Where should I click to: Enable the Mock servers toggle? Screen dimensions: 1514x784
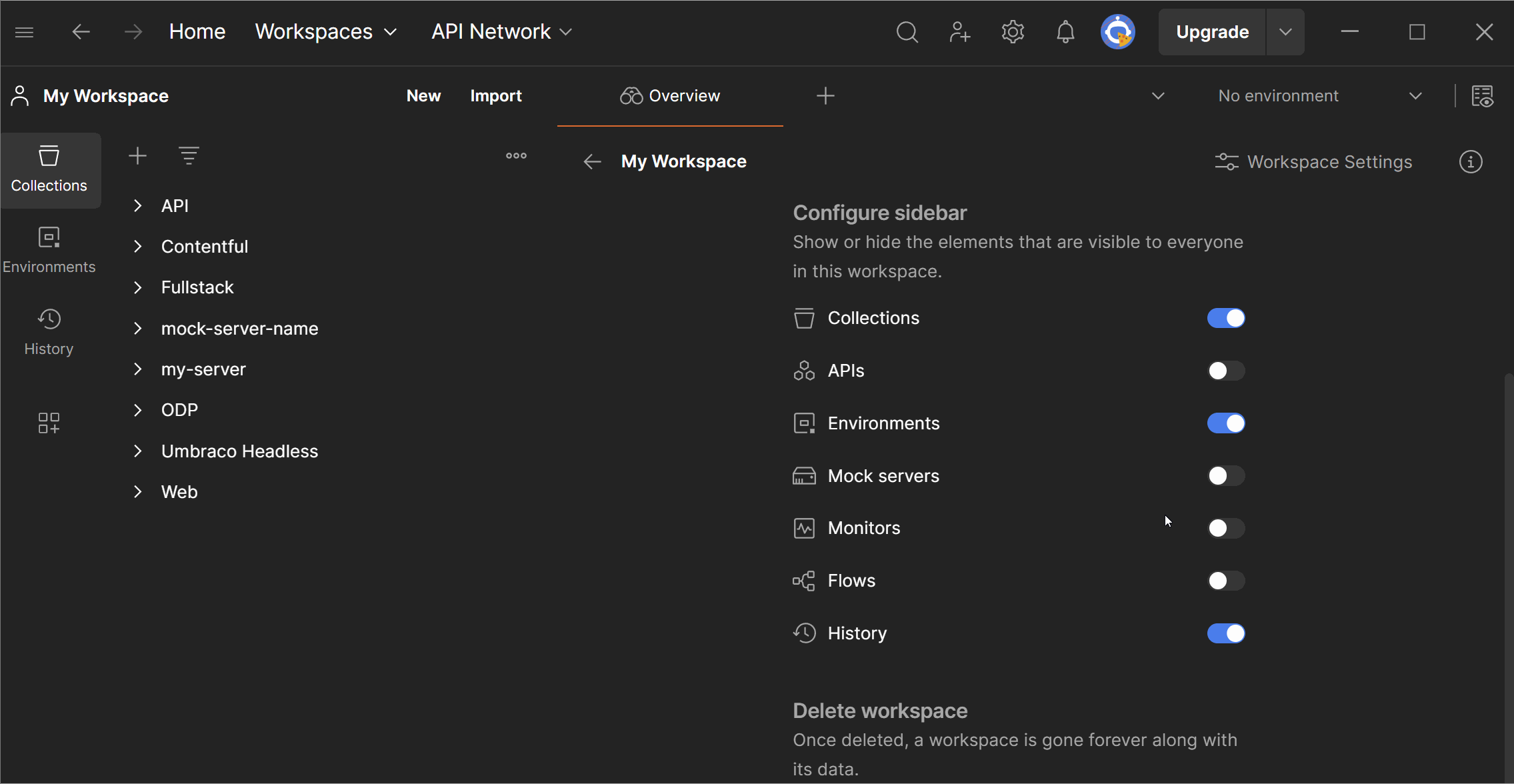pyautogui.click(x=1226, y=476)
